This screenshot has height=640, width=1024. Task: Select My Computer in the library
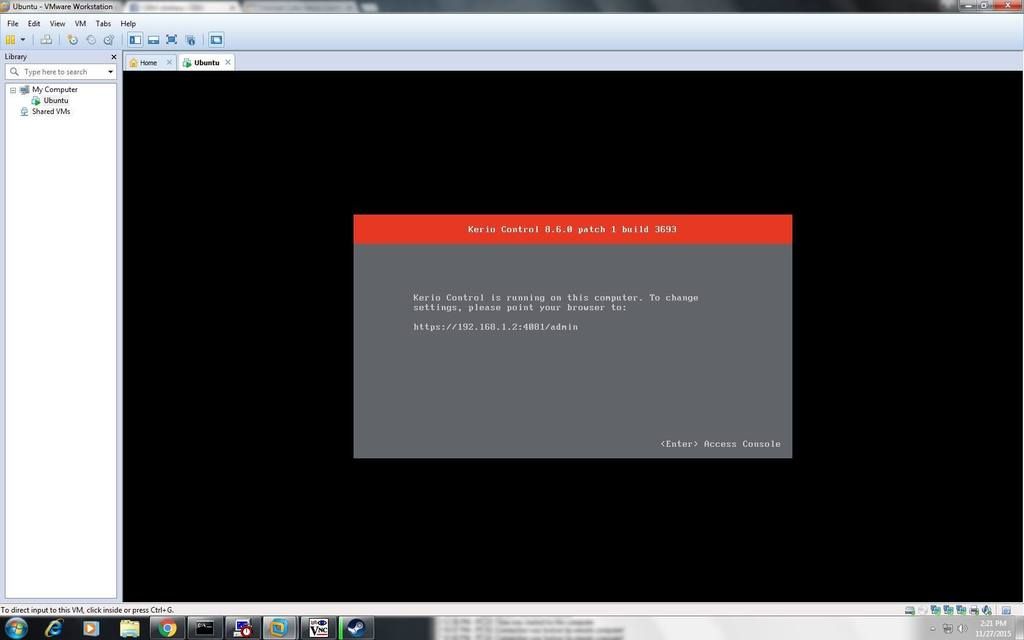tap(55, 89)
